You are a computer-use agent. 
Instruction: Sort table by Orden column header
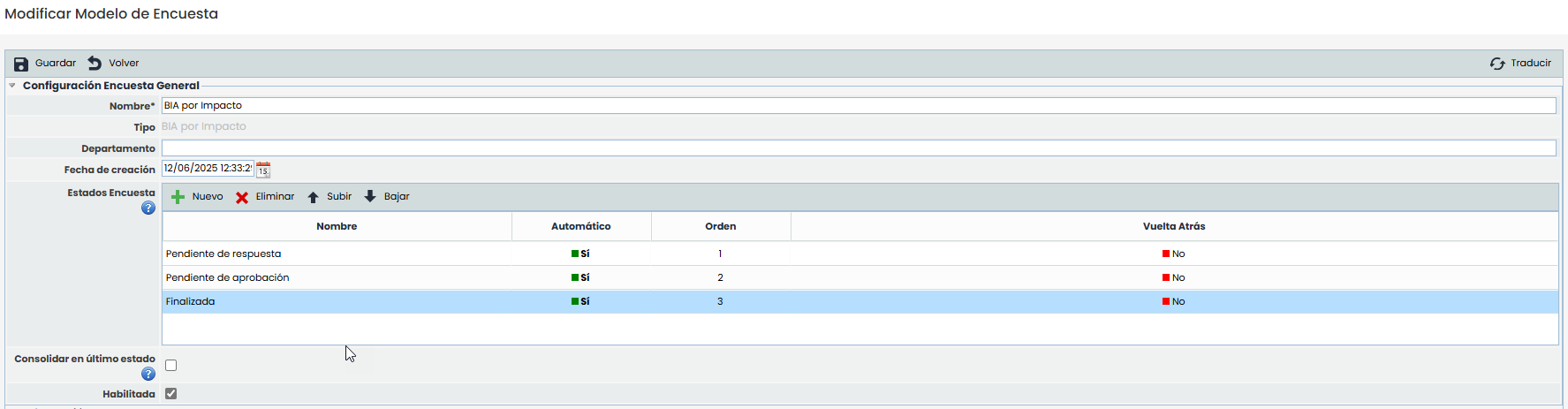click(720, 226)
